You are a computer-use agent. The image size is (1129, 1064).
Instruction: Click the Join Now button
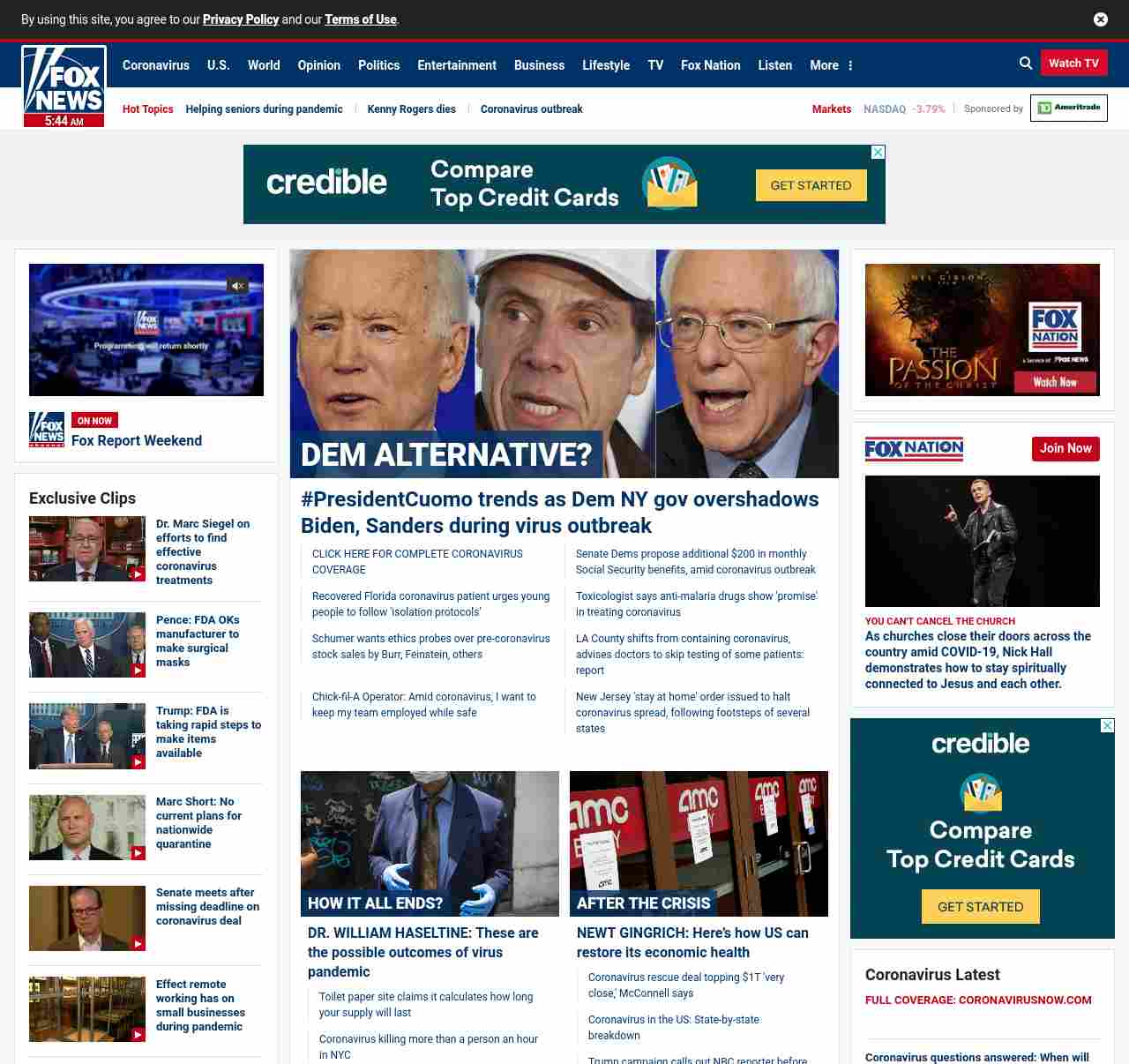[1065, 449]
